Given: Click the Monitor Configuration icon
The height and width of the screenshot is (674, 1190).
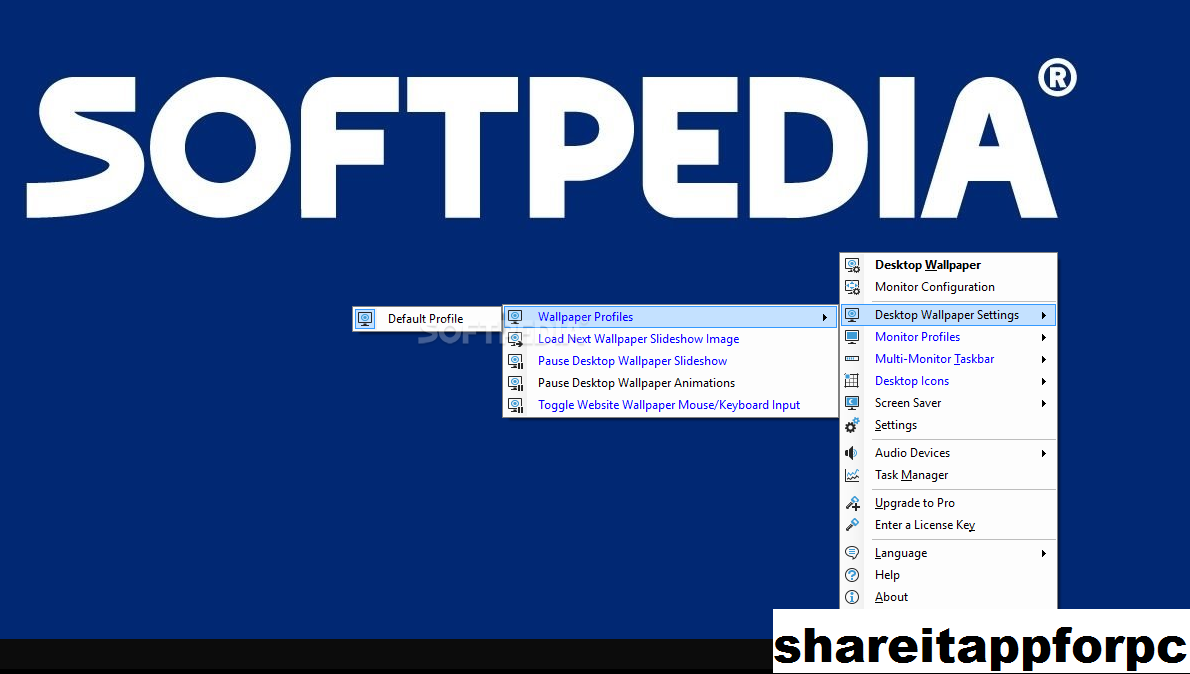Looking at the screenshot, I should (x=852, y=287).
